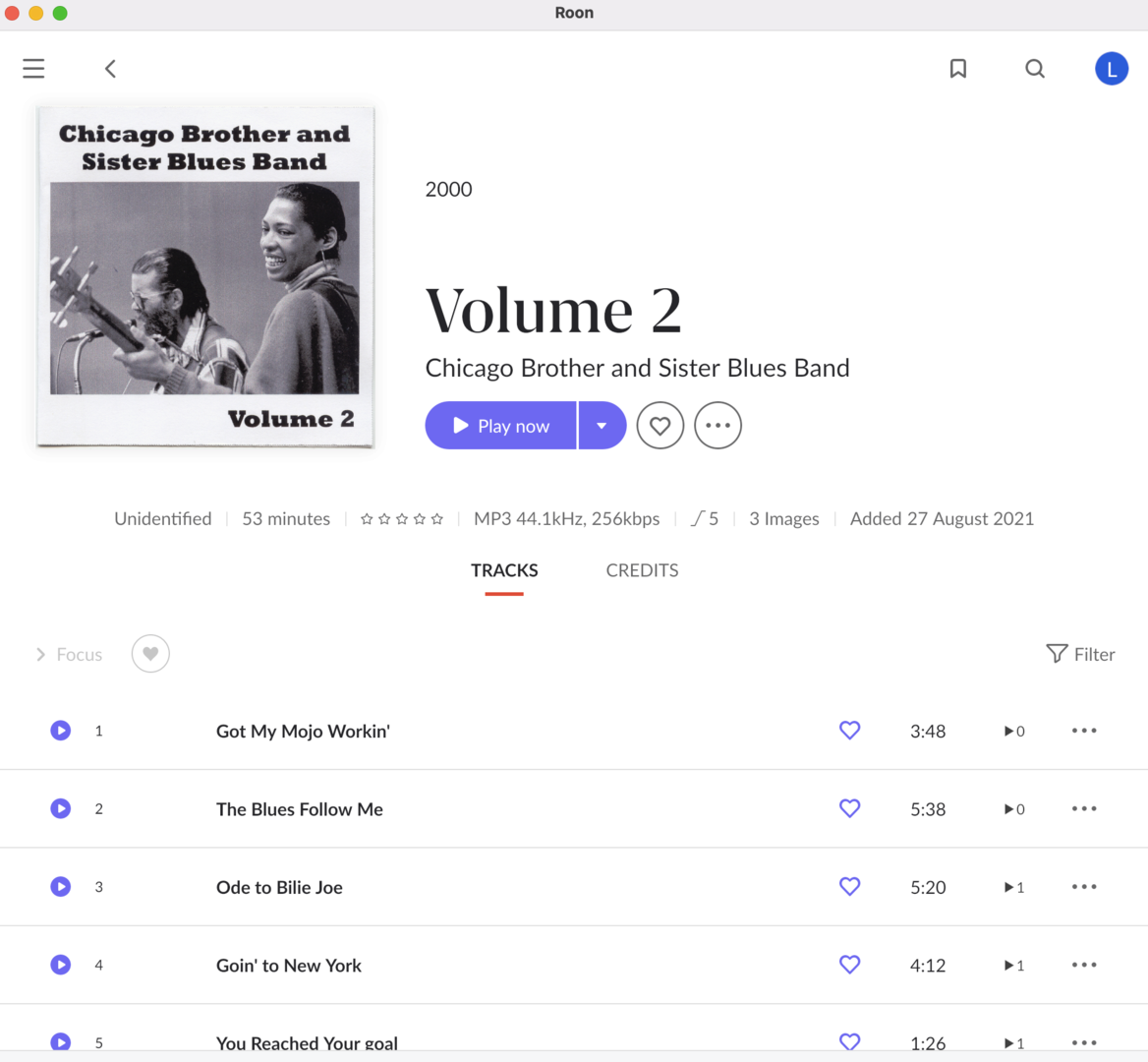Viewport: 1148px width, 1062px height.
Task: Open the search magnifier icon
Action: tap(1035, 69)
